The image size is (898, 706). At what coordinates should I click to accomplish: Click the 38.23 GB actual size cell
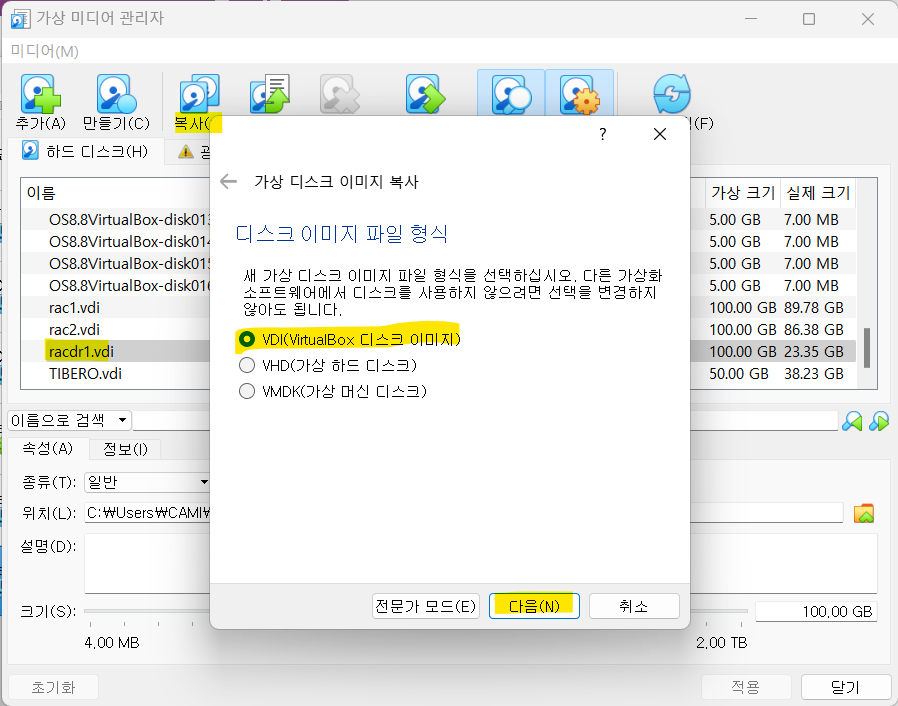814,374
